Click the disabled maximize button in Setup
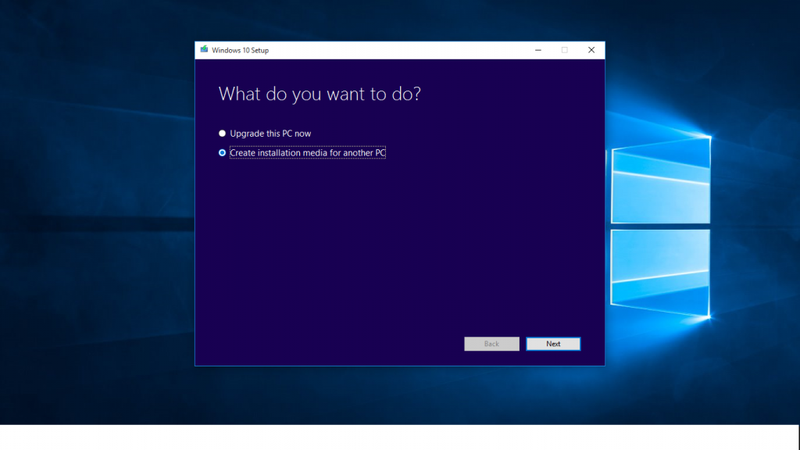This screenshot has height=450, width=800. (x=564, y=50)
